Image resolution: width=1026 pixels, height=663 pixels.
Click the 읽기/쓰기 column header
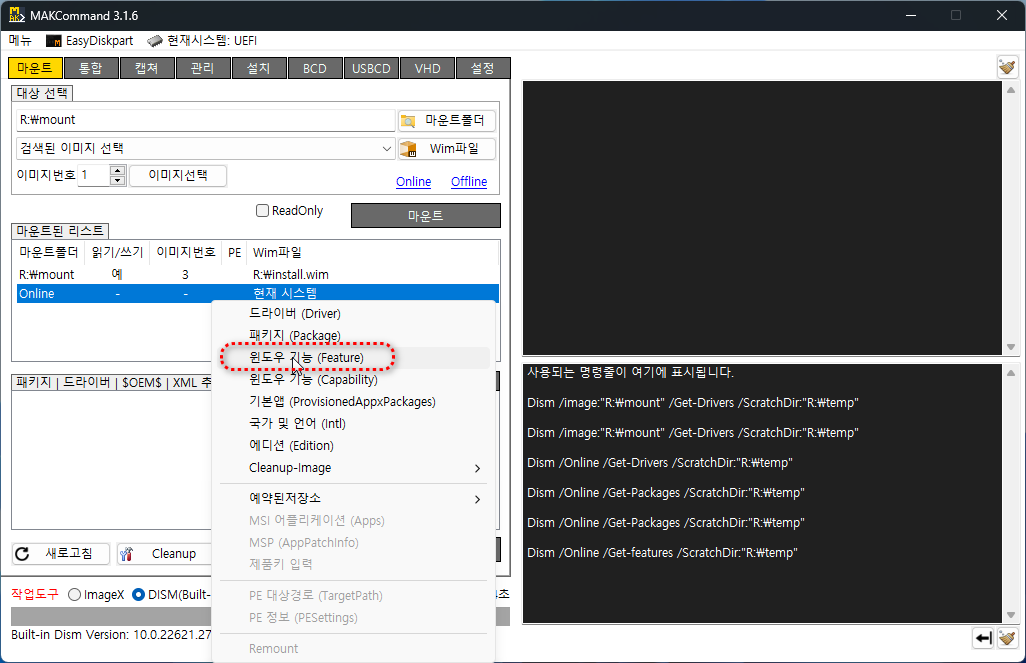pos(117,253)
